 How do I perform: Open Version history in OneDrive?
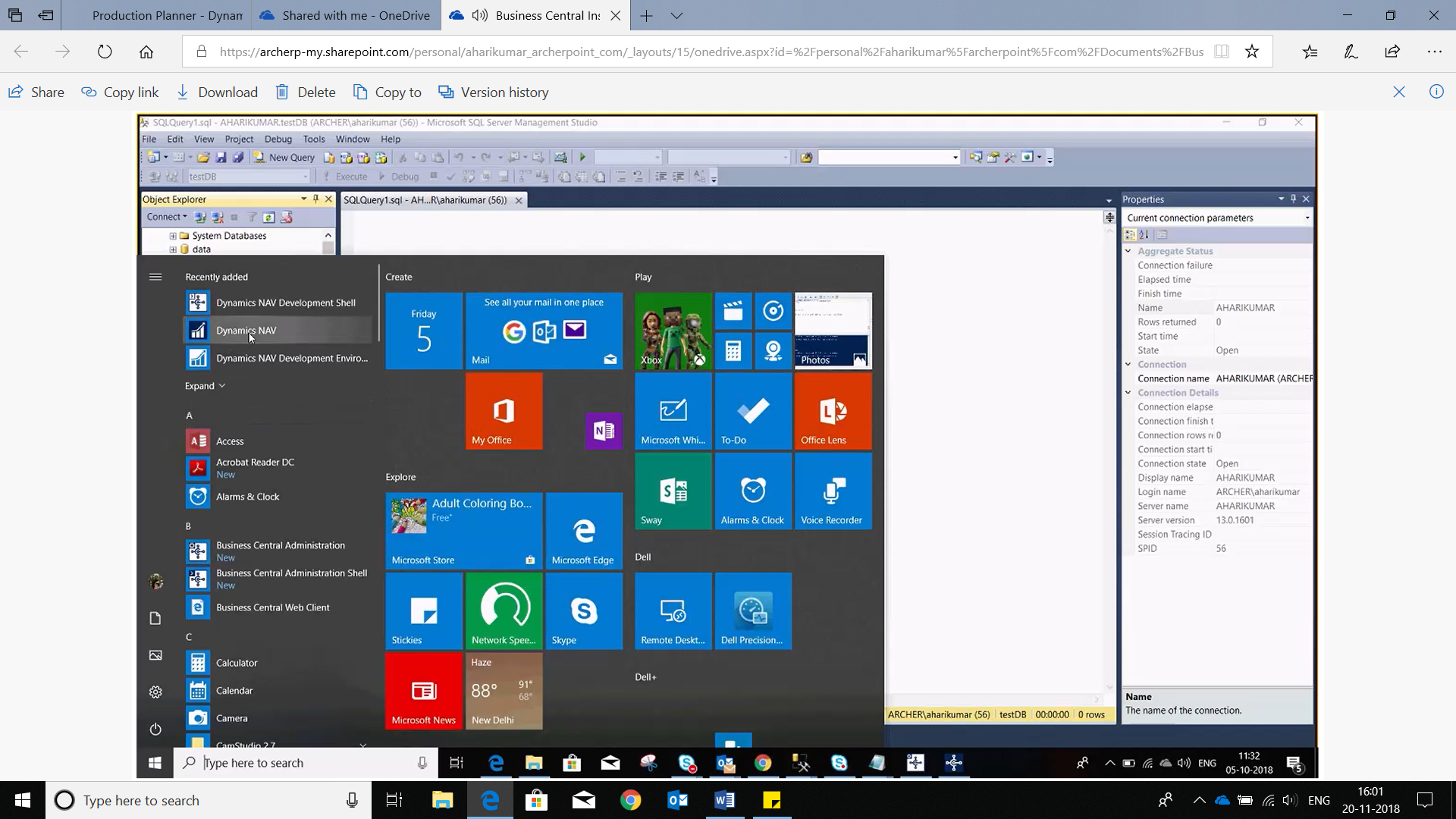tap(494, 93)
